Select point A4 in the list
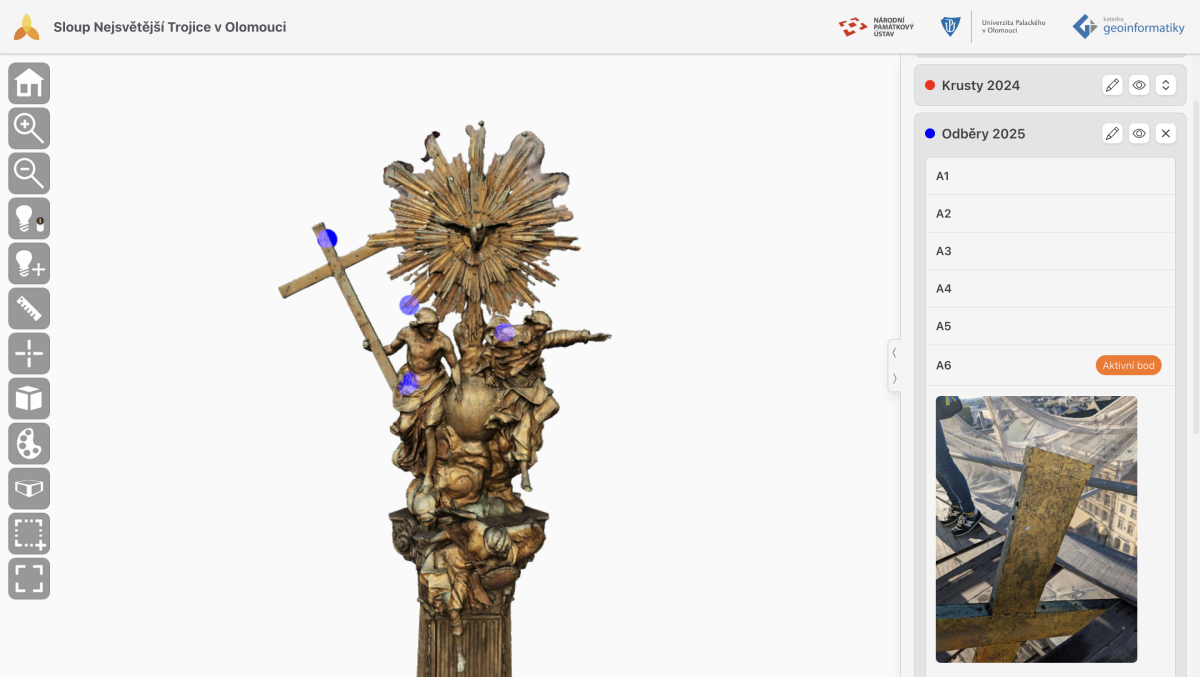1200x677 pixels. 1049,289
